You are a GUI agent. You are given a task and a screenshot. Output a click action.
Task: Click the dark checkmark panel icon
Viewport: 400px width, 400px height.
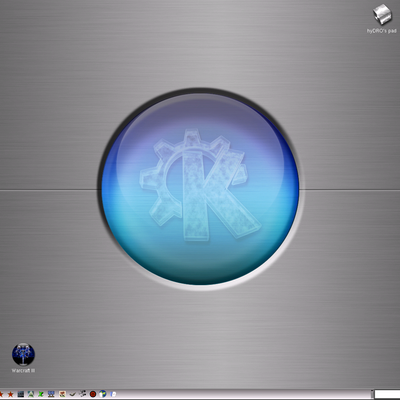click(72, 394)
